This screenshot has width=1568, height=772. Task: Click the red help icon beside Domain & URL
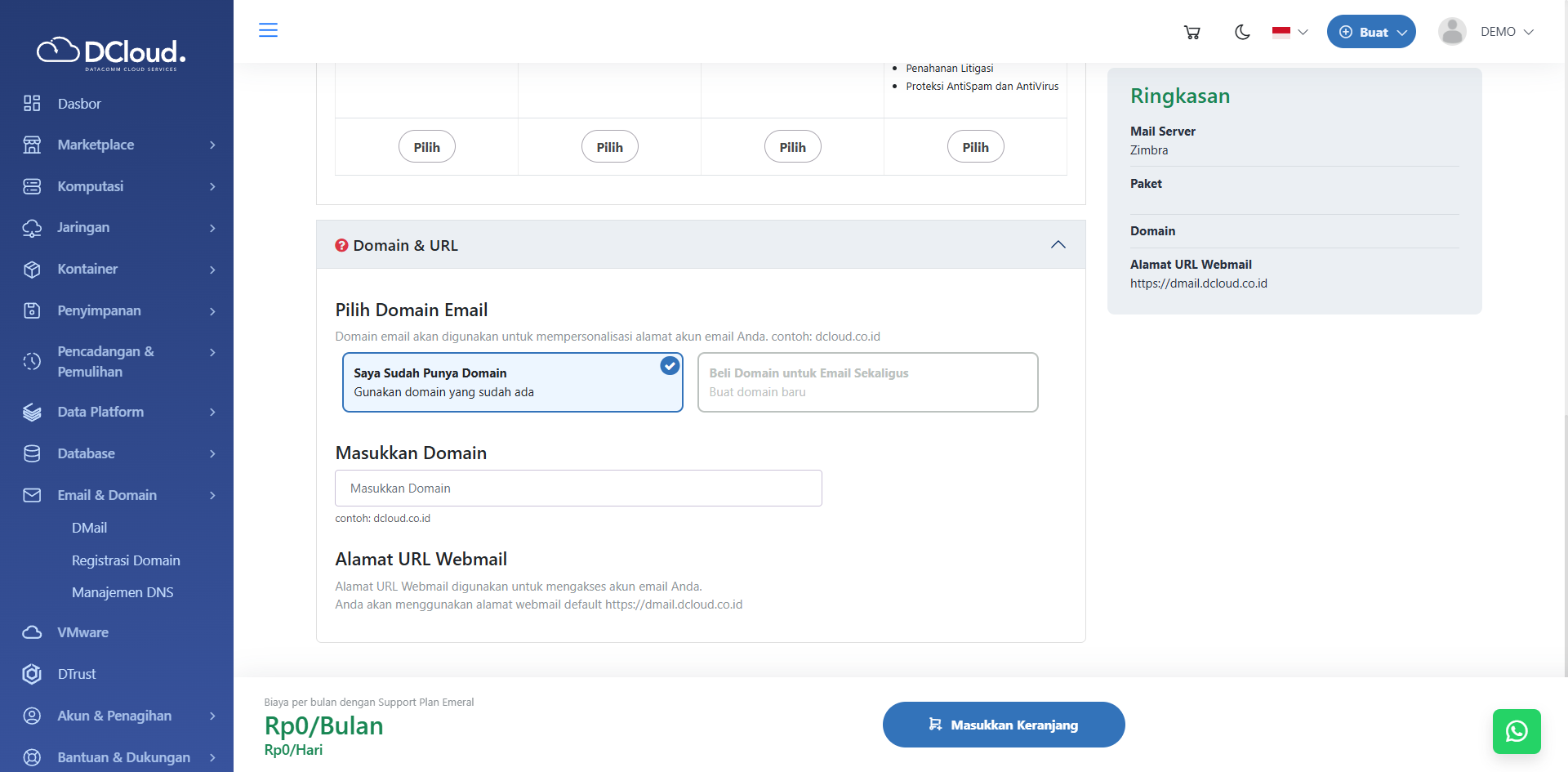coord(341,245)
